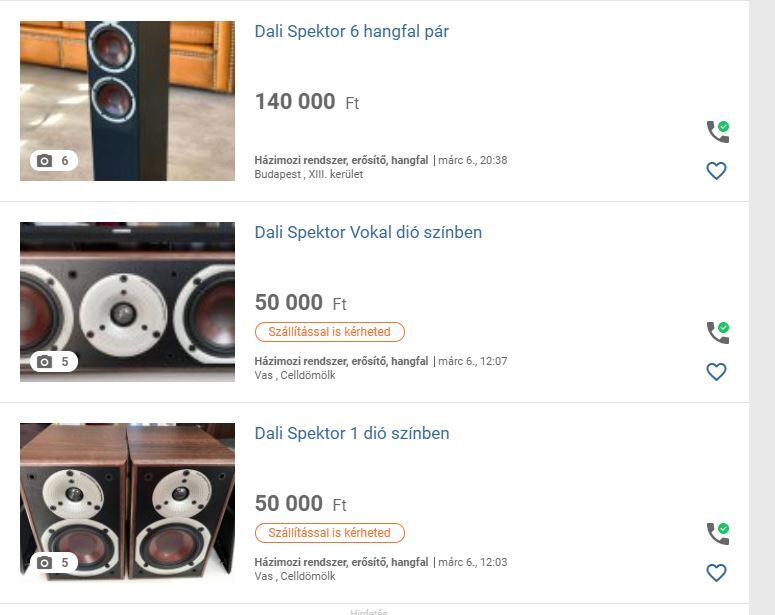Click the 140 000 Ft price
Image resolution: width=775 pixels, height=615 pixels.
(306, 102)
